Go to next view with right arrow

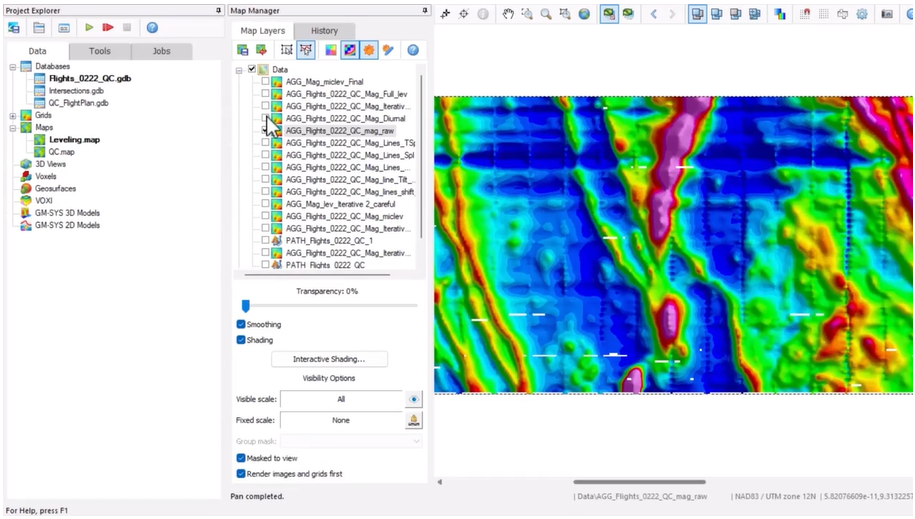click(672, 14)
